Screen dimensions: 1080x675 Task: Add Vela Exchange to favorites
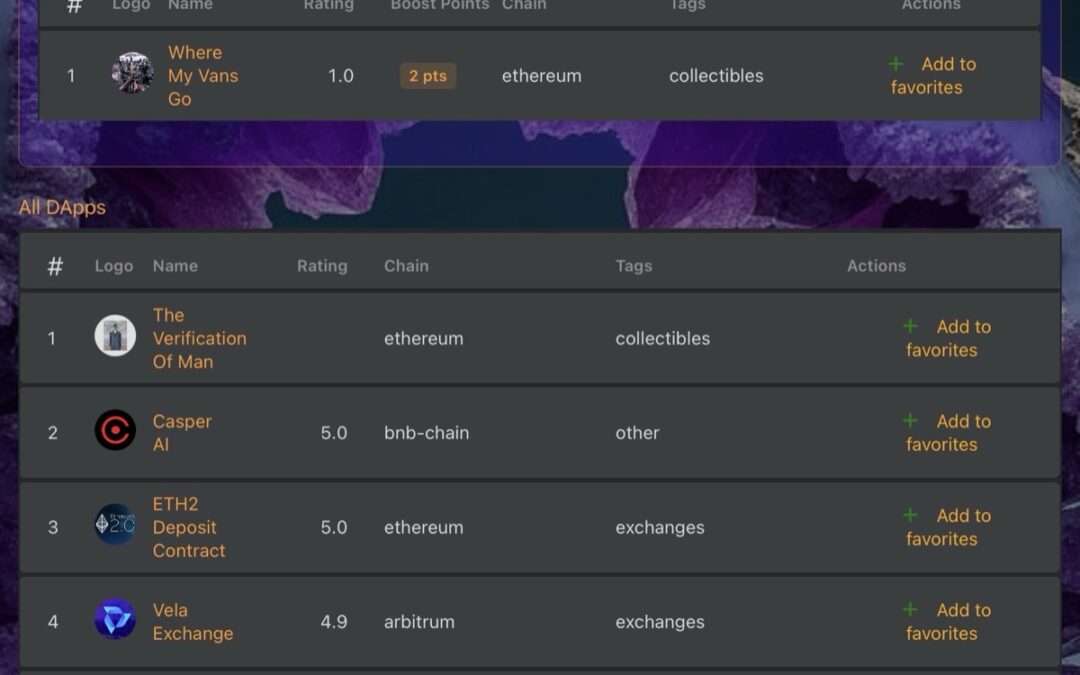[x=947, y=621]
